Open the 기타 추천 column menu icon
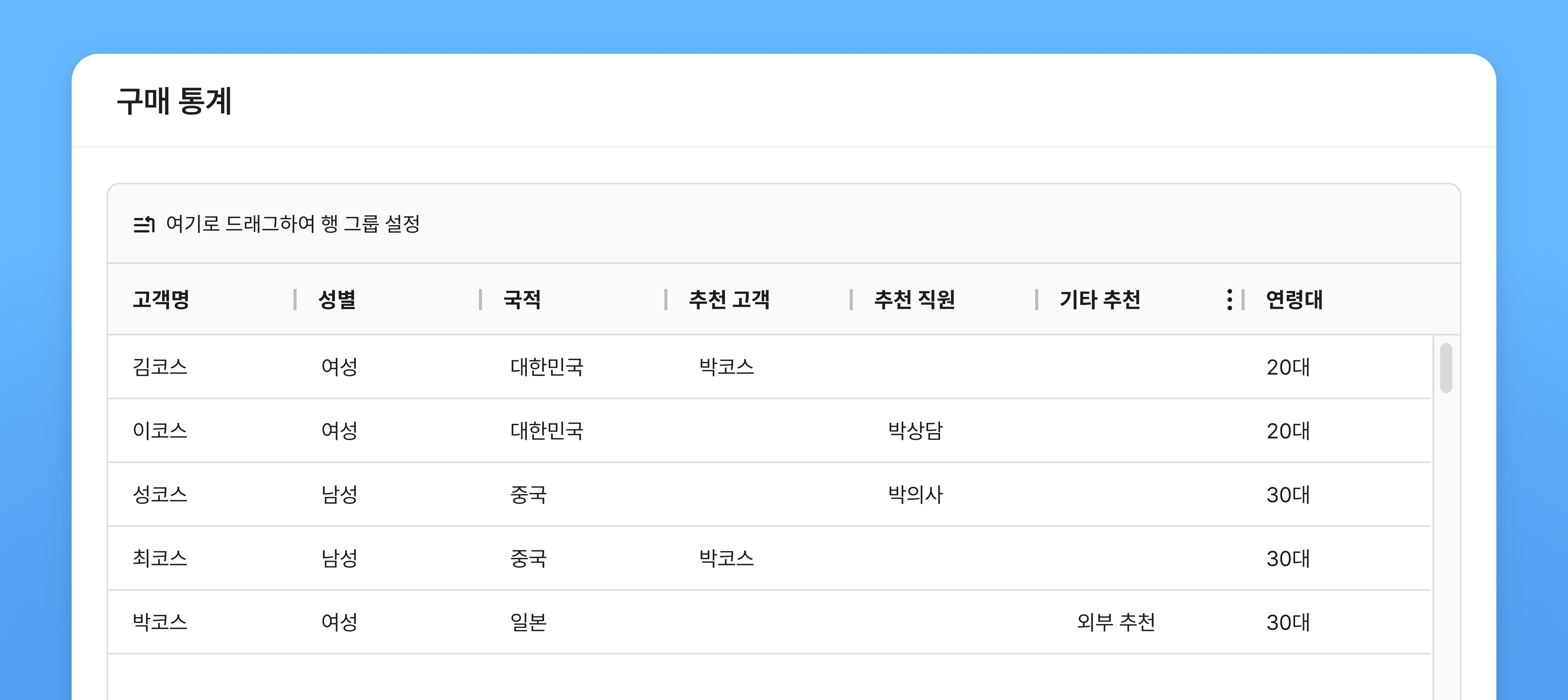Screen dimensions: 1568x700 tap(1229, 299)
